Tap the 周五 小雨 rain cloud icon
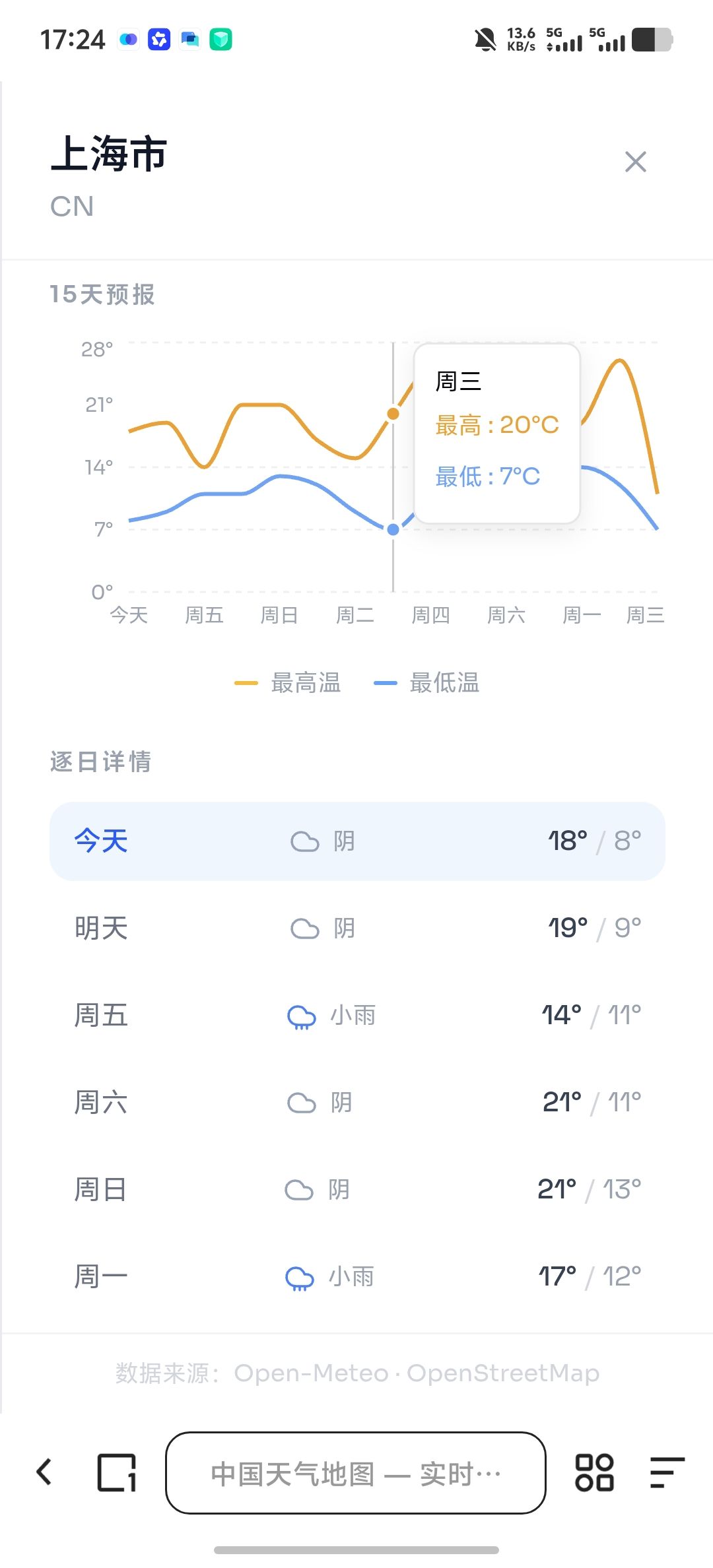Image resolution: width=713 pixels, height=1568 pixels. [x=302, y=1016]
